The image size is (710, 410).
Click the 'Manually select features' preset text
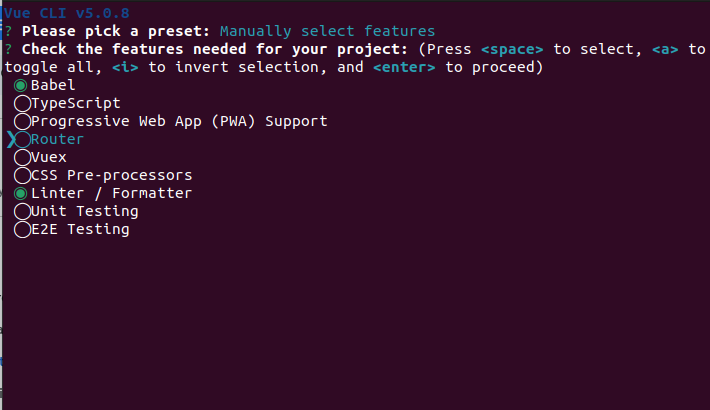coord(327,31)
